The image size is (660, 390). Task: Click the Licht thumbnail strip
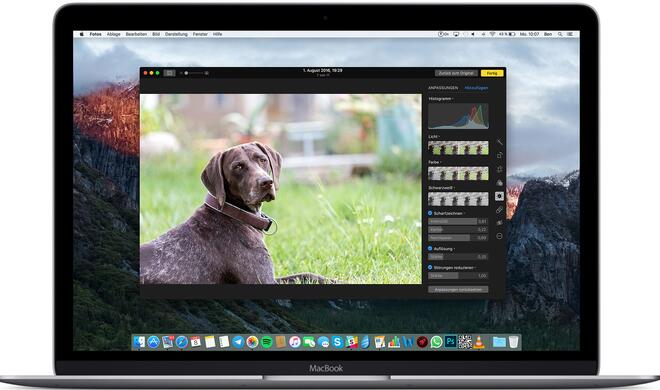click(458, 148)
